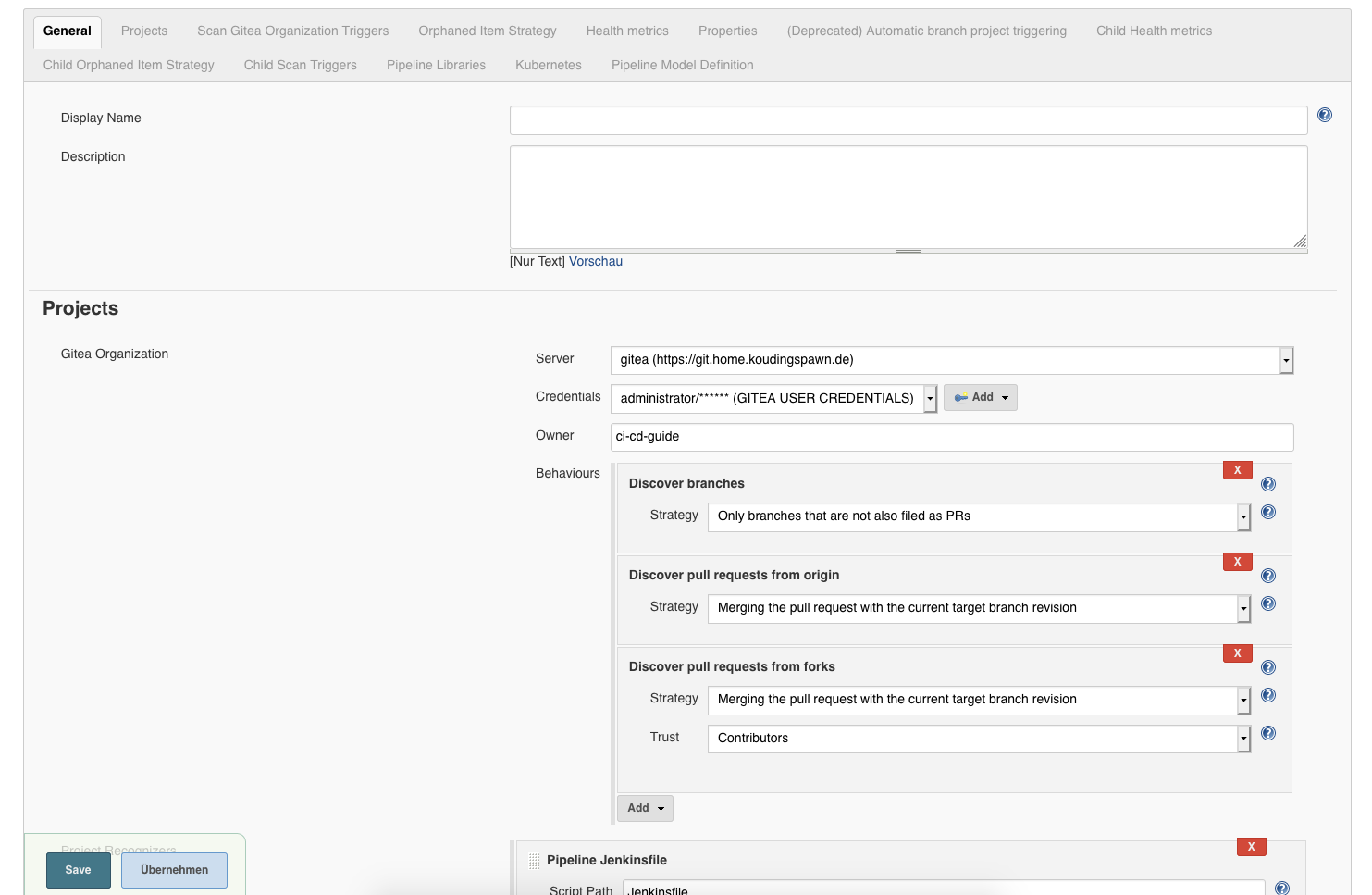The image size is (1372, 895).
Task: Click the Vorschau preview link
Action: pyautogui.click(x=595, y=262)
